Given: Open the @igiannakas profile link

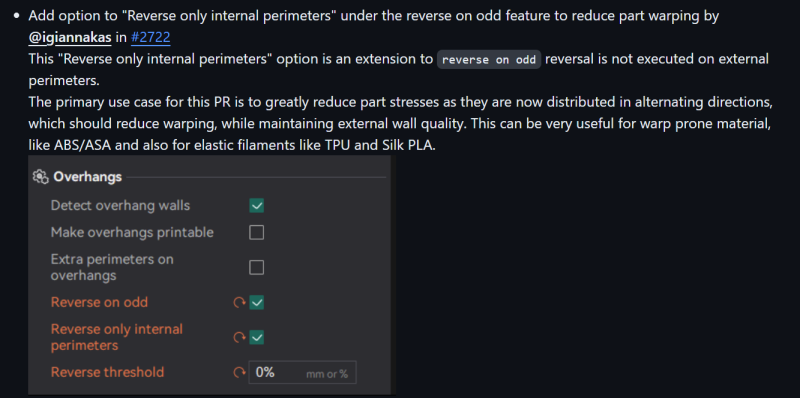Looking at the screenshot, I should 70,37.
